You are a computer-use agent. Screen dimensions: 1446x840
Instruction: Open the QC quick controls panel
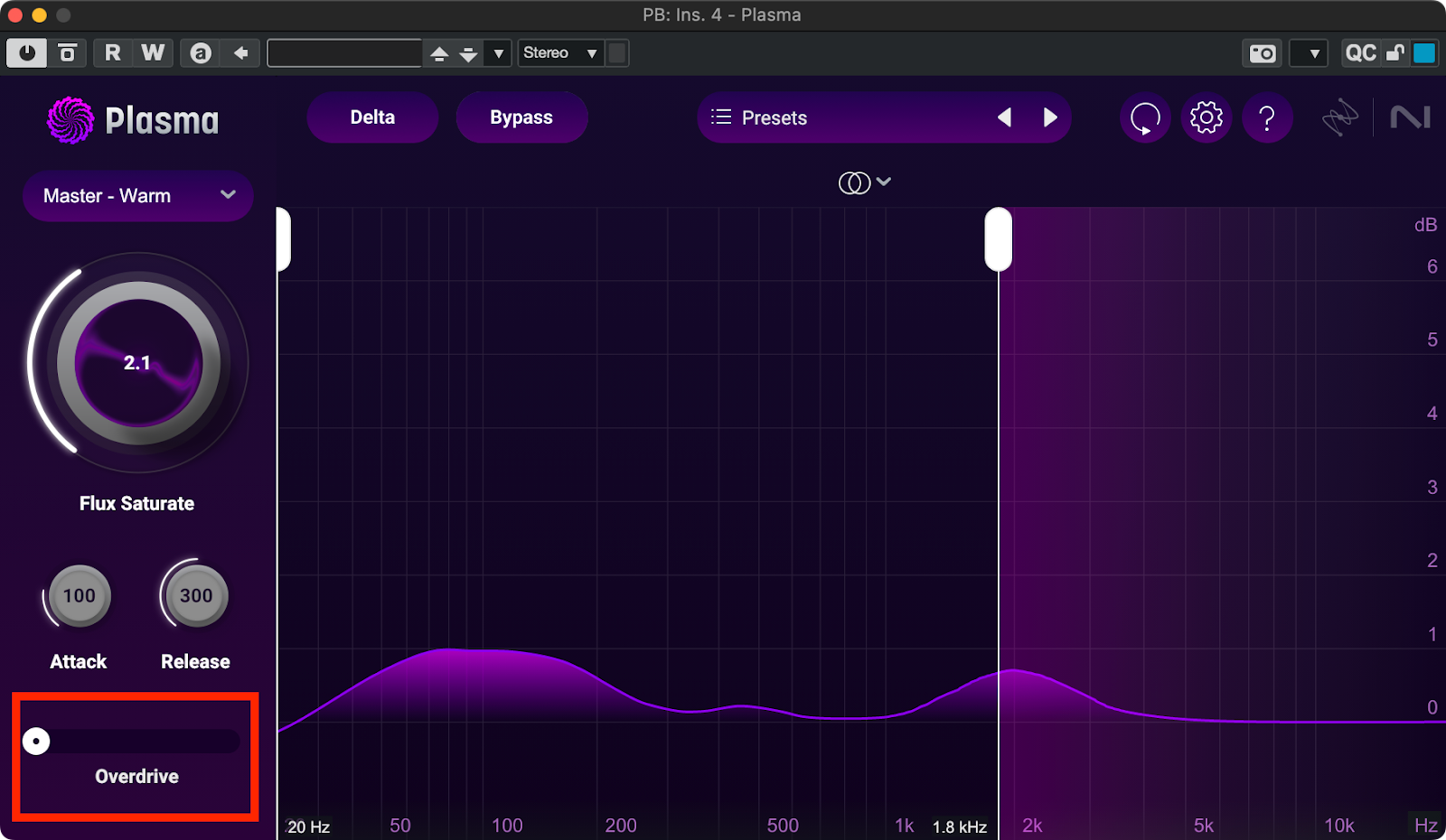coord(1360,53)
